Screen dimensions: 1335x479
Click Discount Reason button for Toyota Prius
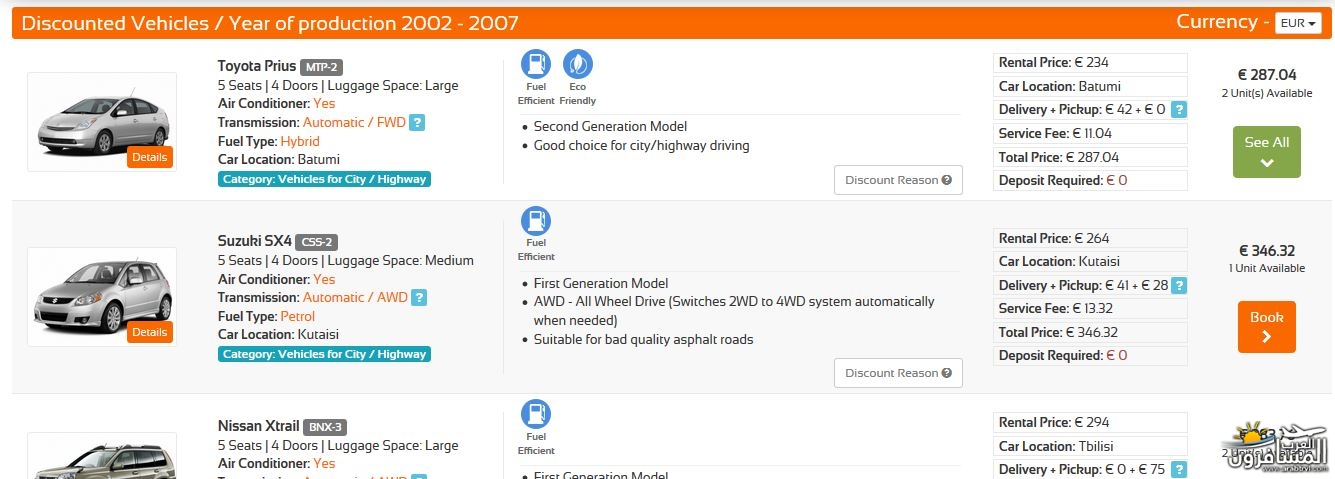pos(898,180)
